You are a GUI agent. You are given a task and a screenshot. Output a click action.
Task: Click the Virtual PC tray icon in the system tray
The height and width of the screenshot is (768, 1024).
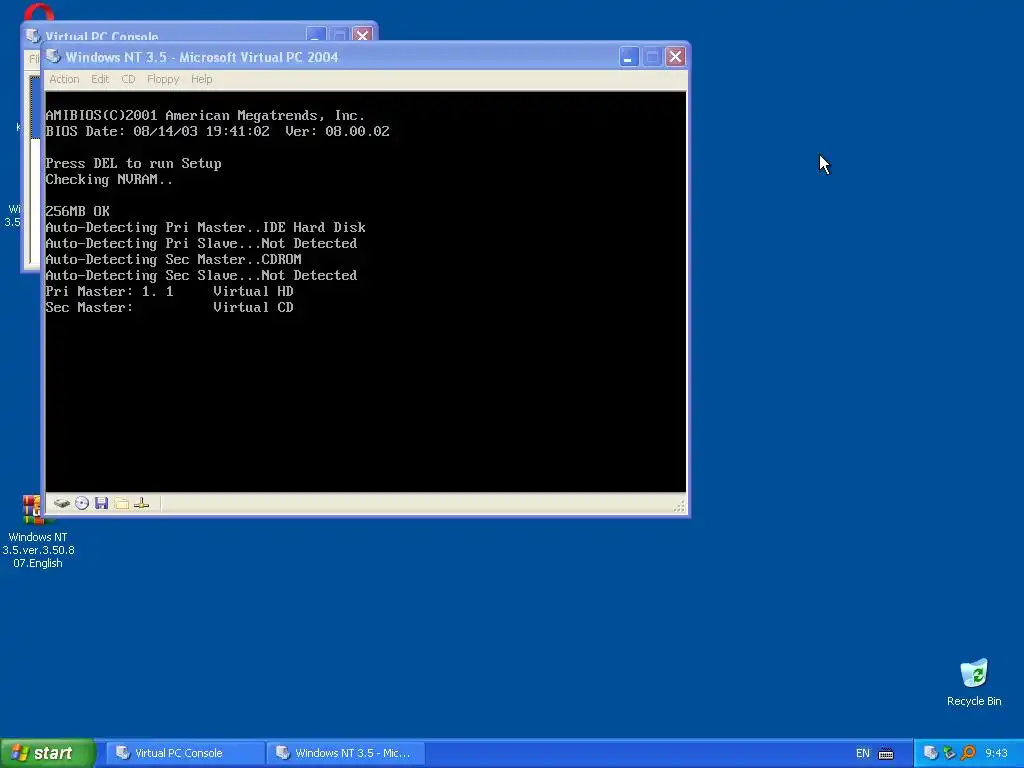(x=931, y=753)
